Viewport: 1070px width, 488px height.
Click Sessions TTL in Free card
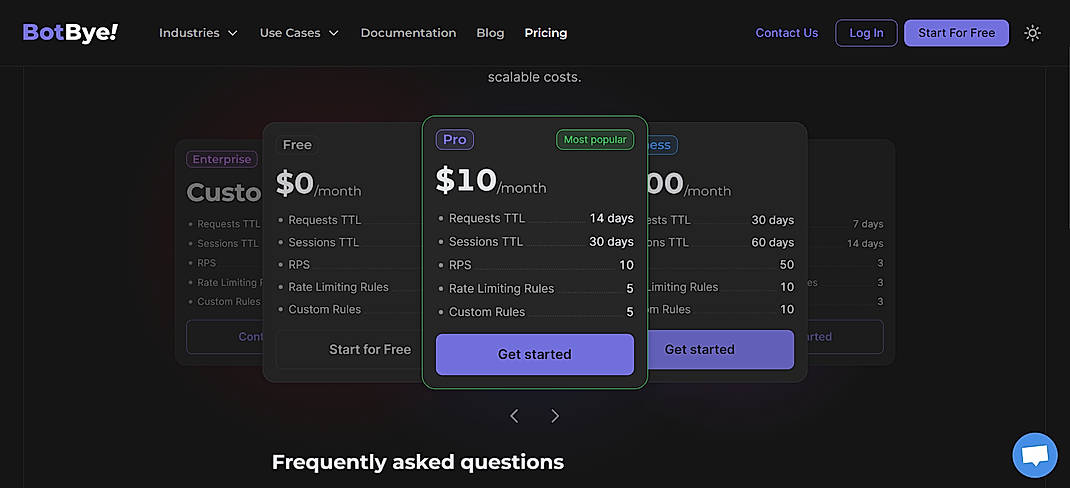[x=323, y=242]
